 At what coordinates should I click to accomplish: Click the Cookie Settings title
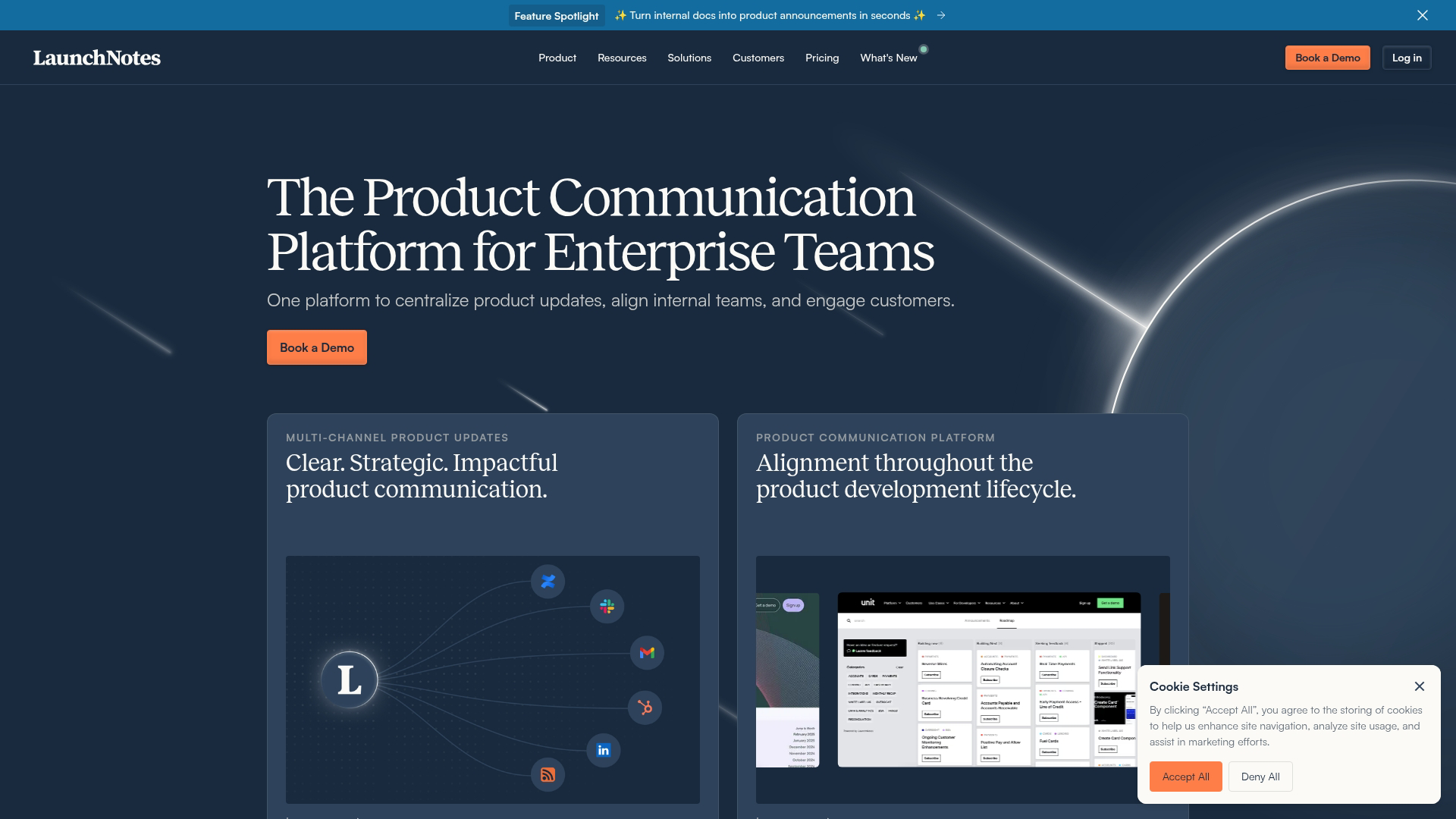pos(1194,686)
